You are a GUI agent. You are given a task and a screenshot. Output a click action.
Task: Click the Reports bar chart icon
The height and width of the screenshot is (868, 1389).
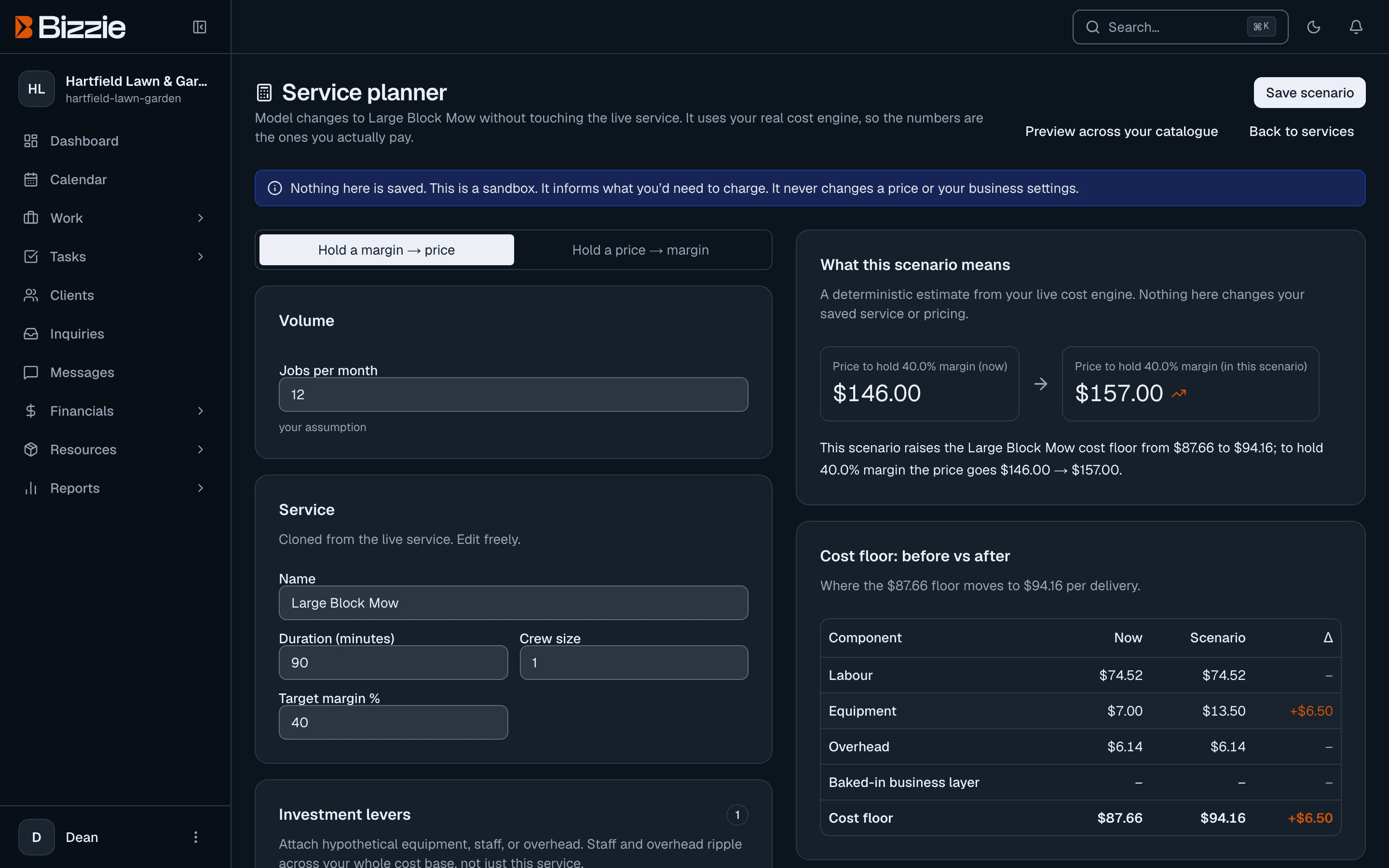pos(31,488)
